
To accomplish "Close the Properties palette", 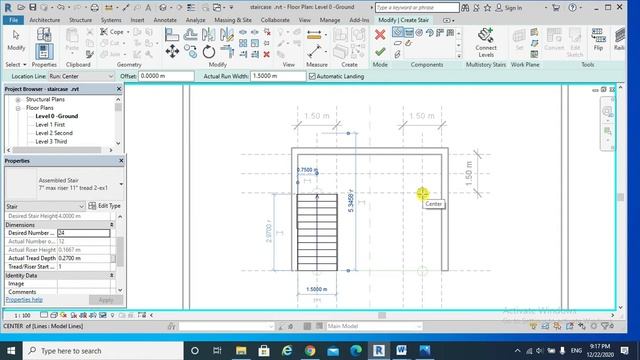I will click(121, 161).
